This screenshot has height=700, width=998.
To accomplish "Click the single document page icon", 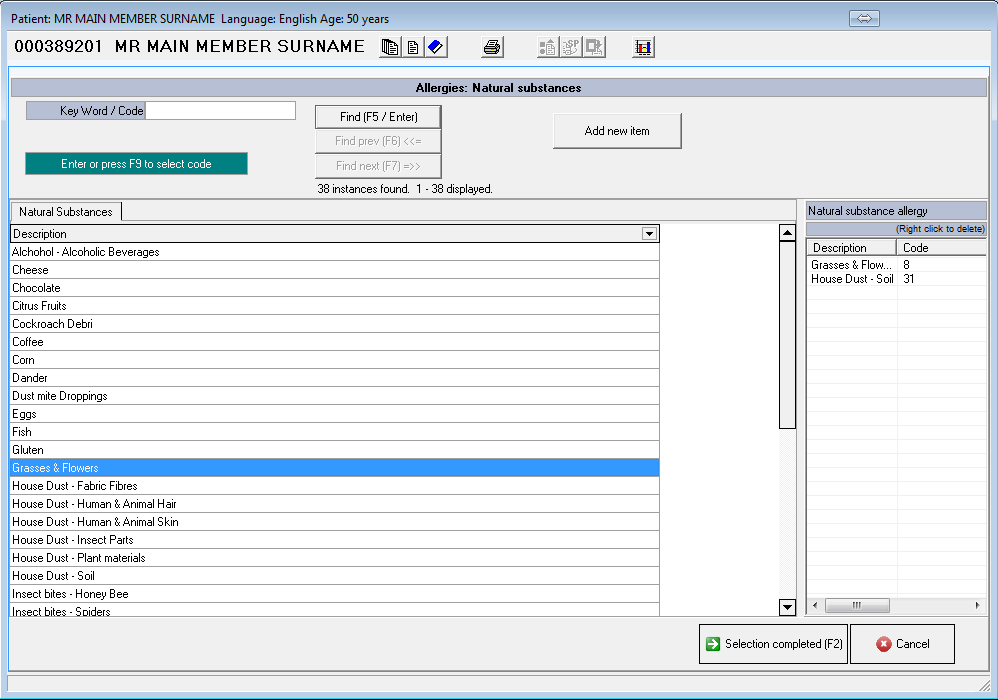I will (x=412, y=47).
